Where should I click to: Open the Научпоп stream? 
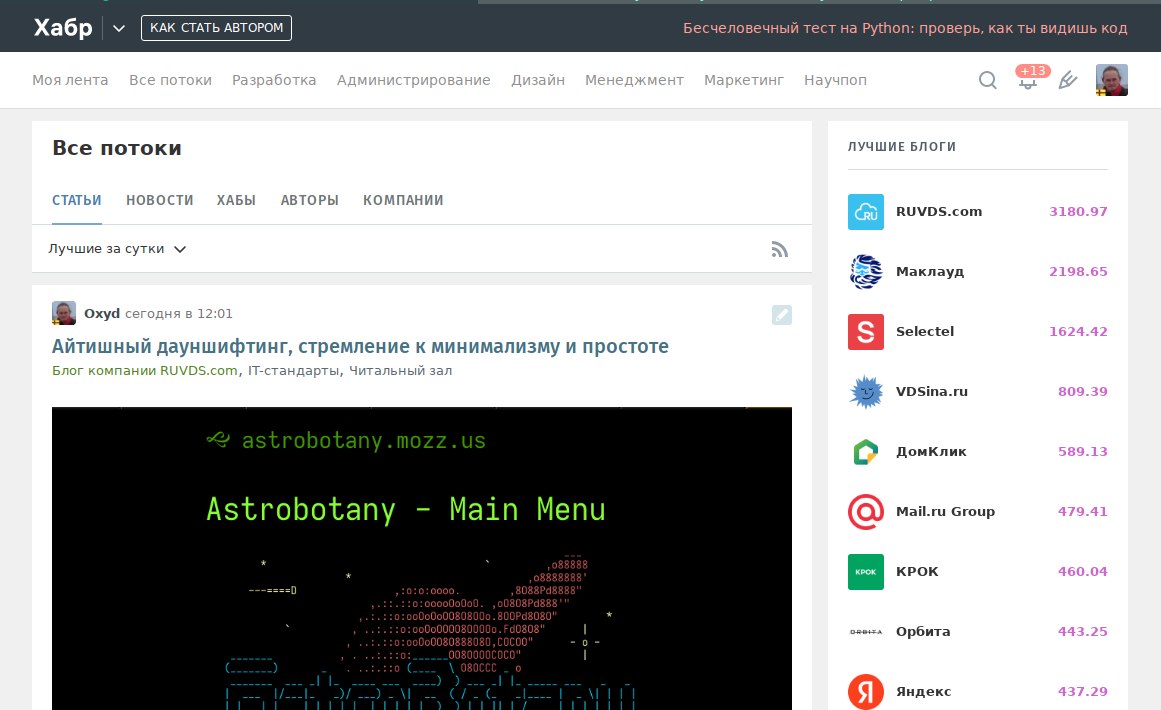pos(835,80)
